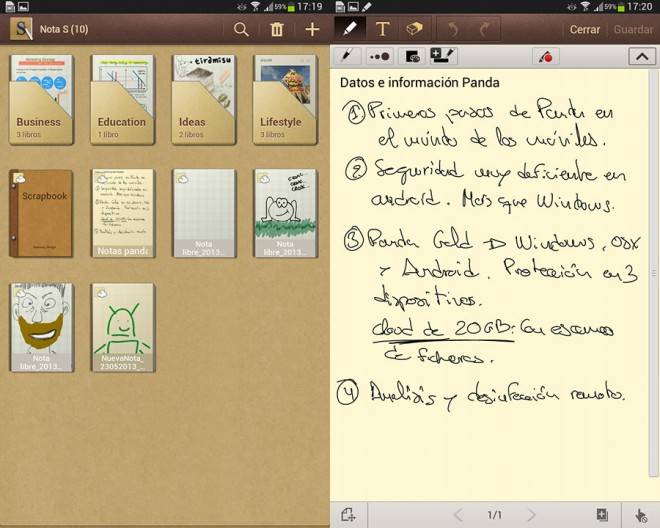Screen dimensions: 660x528
Task: Select the Text input mode (T)
Action: pyautogui.click(x=382, y=29)
